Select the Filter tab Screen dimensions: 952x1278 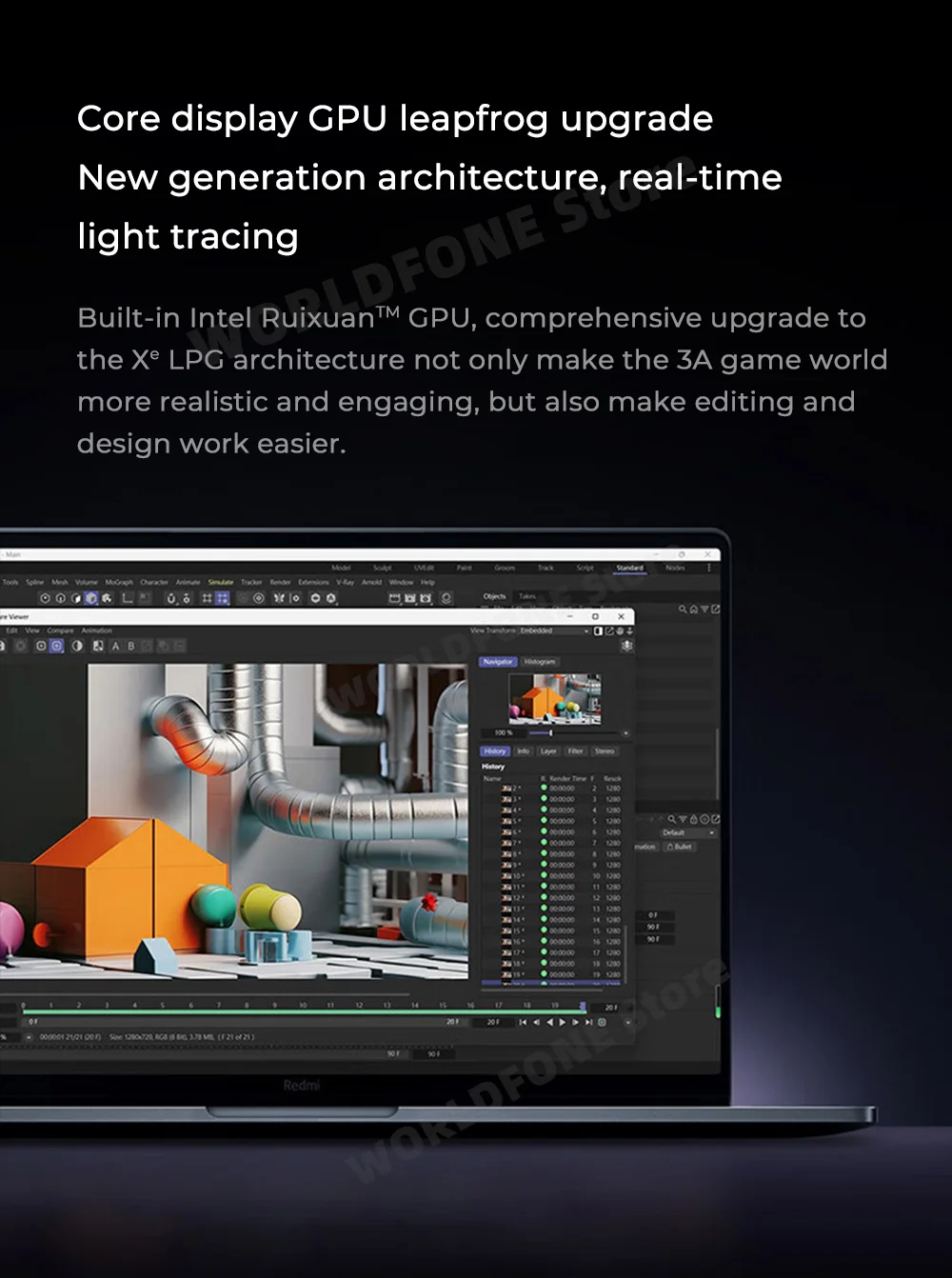[x=576, y=751]
